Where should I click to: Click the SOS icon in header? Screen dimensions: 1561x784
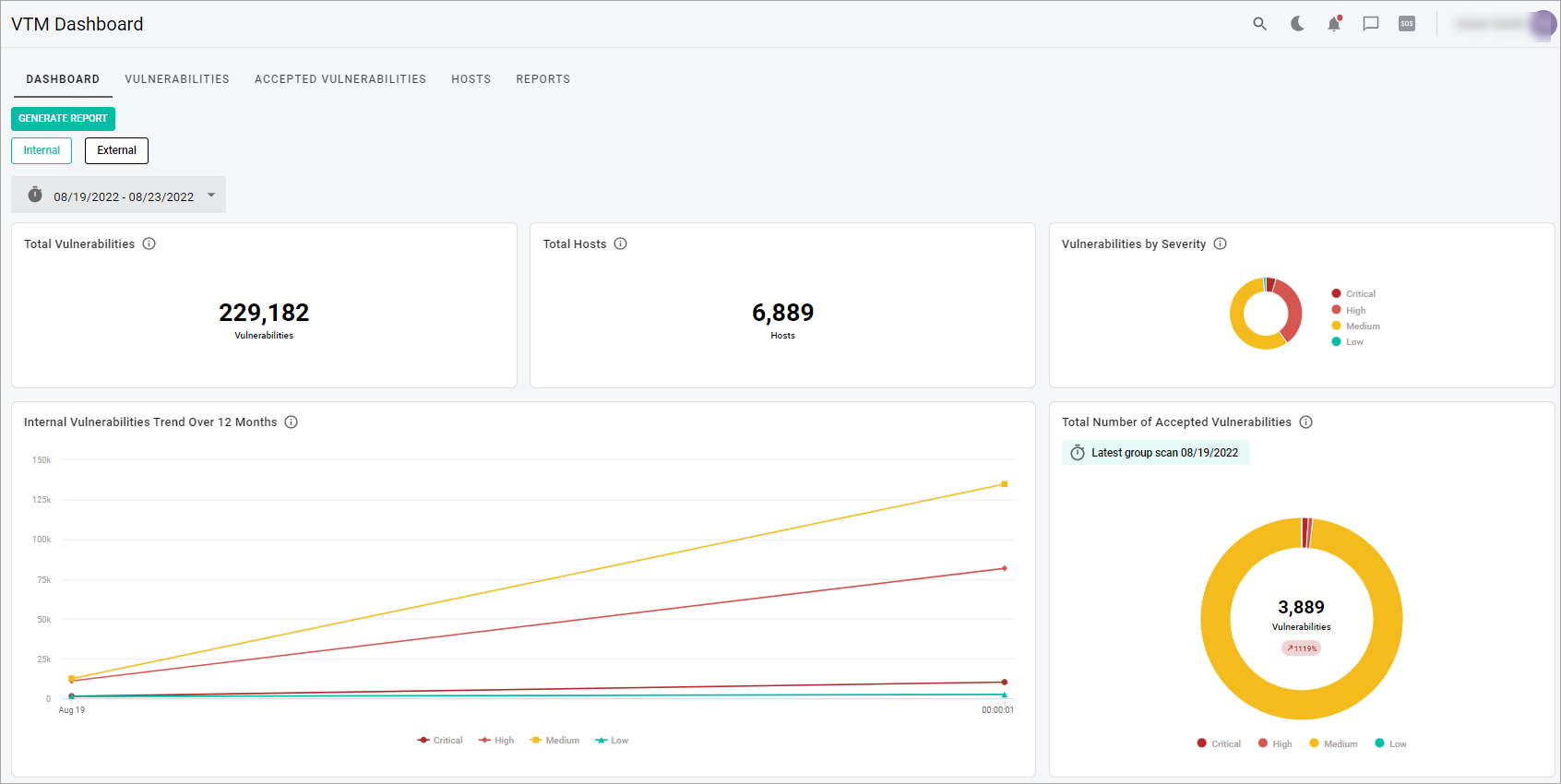(1407, 24)
